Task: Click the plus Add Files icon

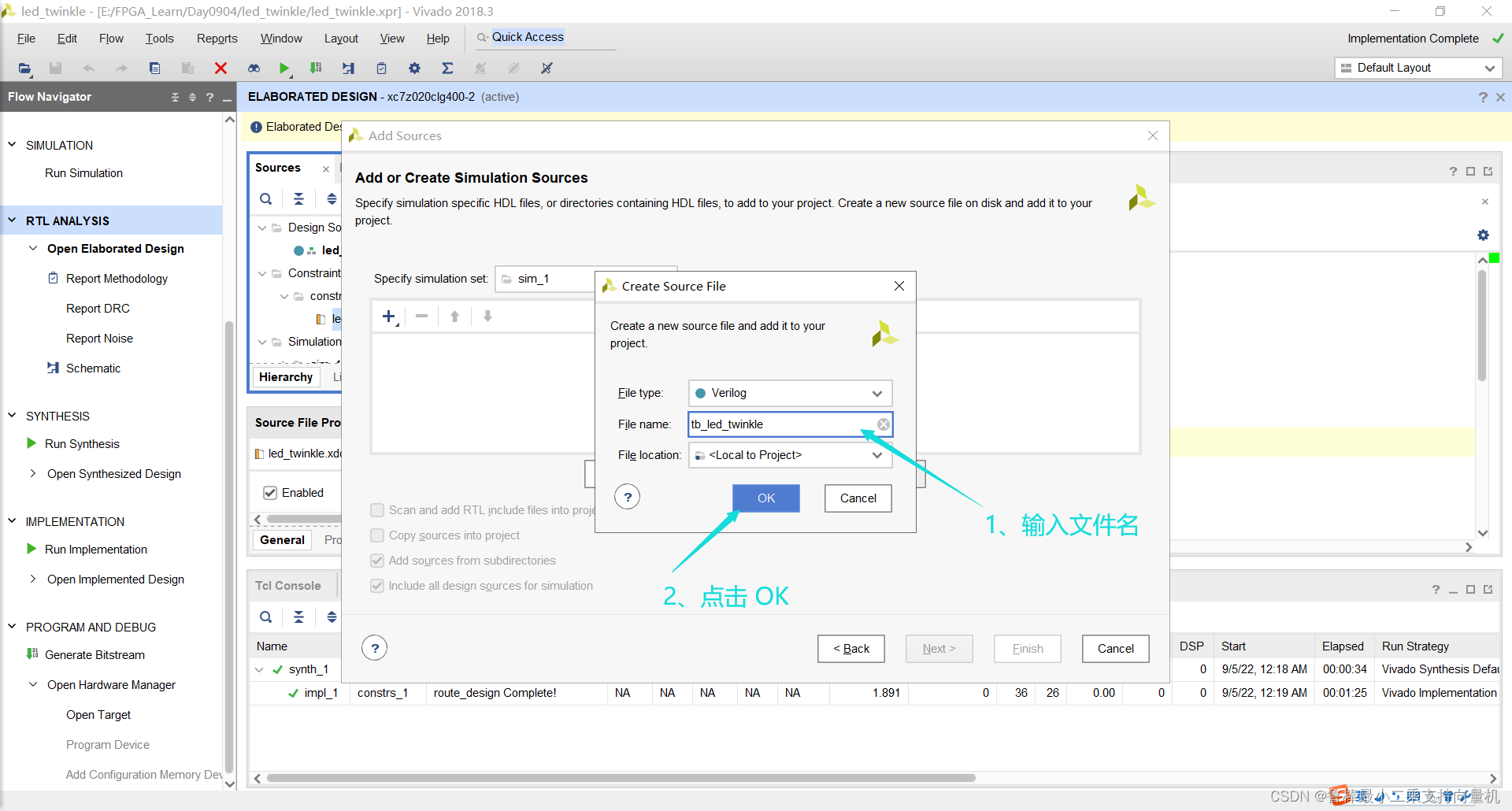Action: click(x=388, y=317)
